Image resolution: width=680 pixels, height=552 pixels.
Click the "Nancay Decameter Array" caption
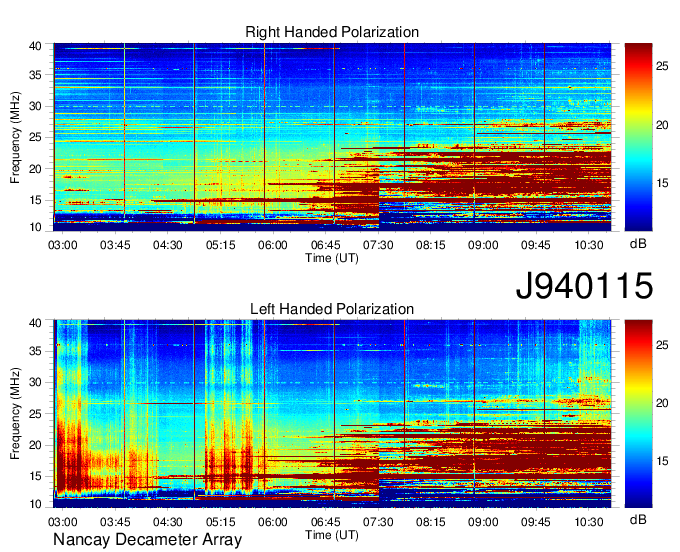147,540
